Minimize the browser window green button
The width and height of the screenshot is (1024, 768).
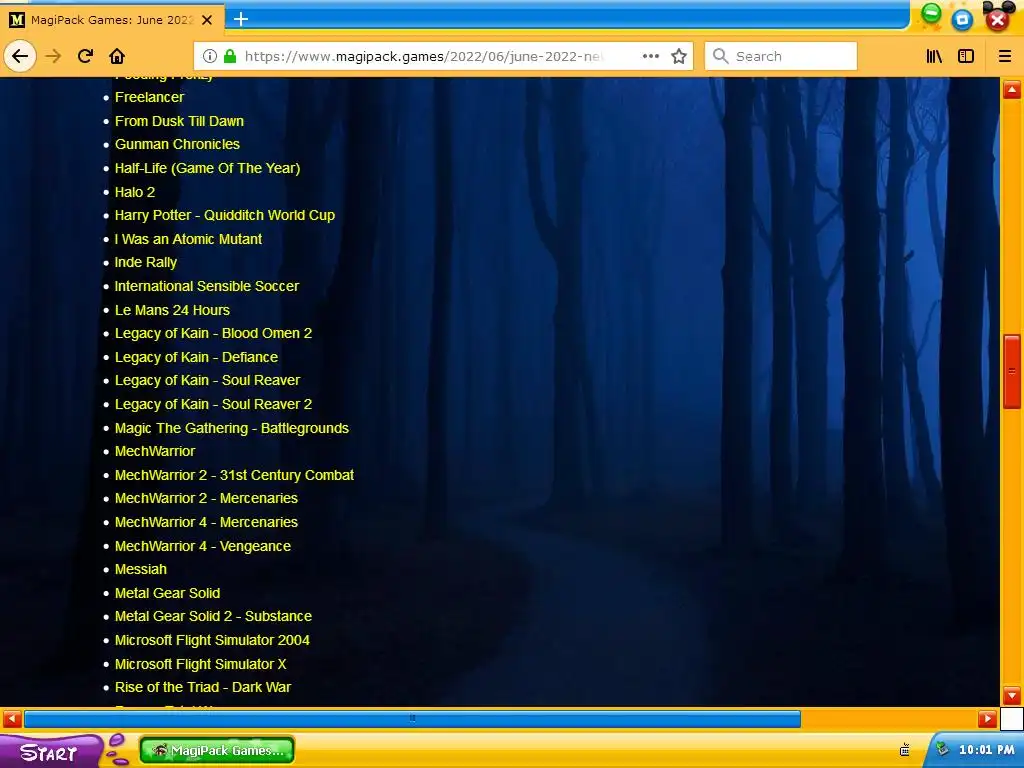tap(931, 13)
